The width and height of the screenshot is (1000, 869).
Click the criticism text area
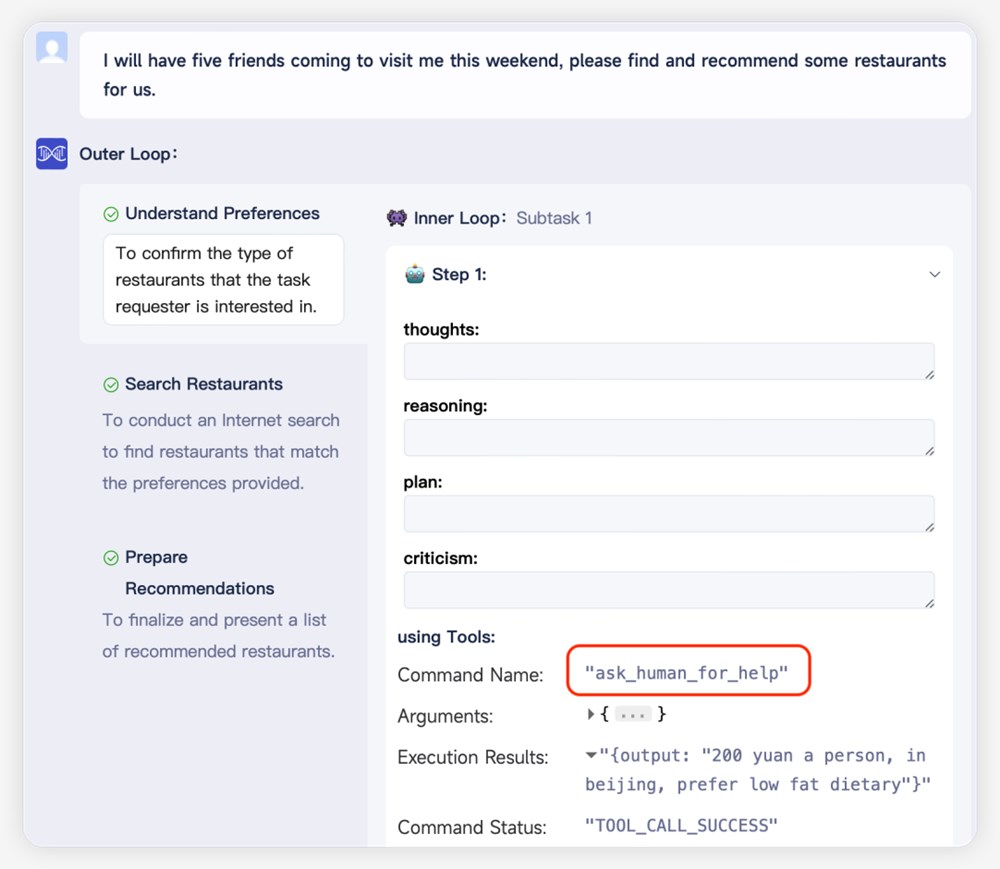coord(669,590)
